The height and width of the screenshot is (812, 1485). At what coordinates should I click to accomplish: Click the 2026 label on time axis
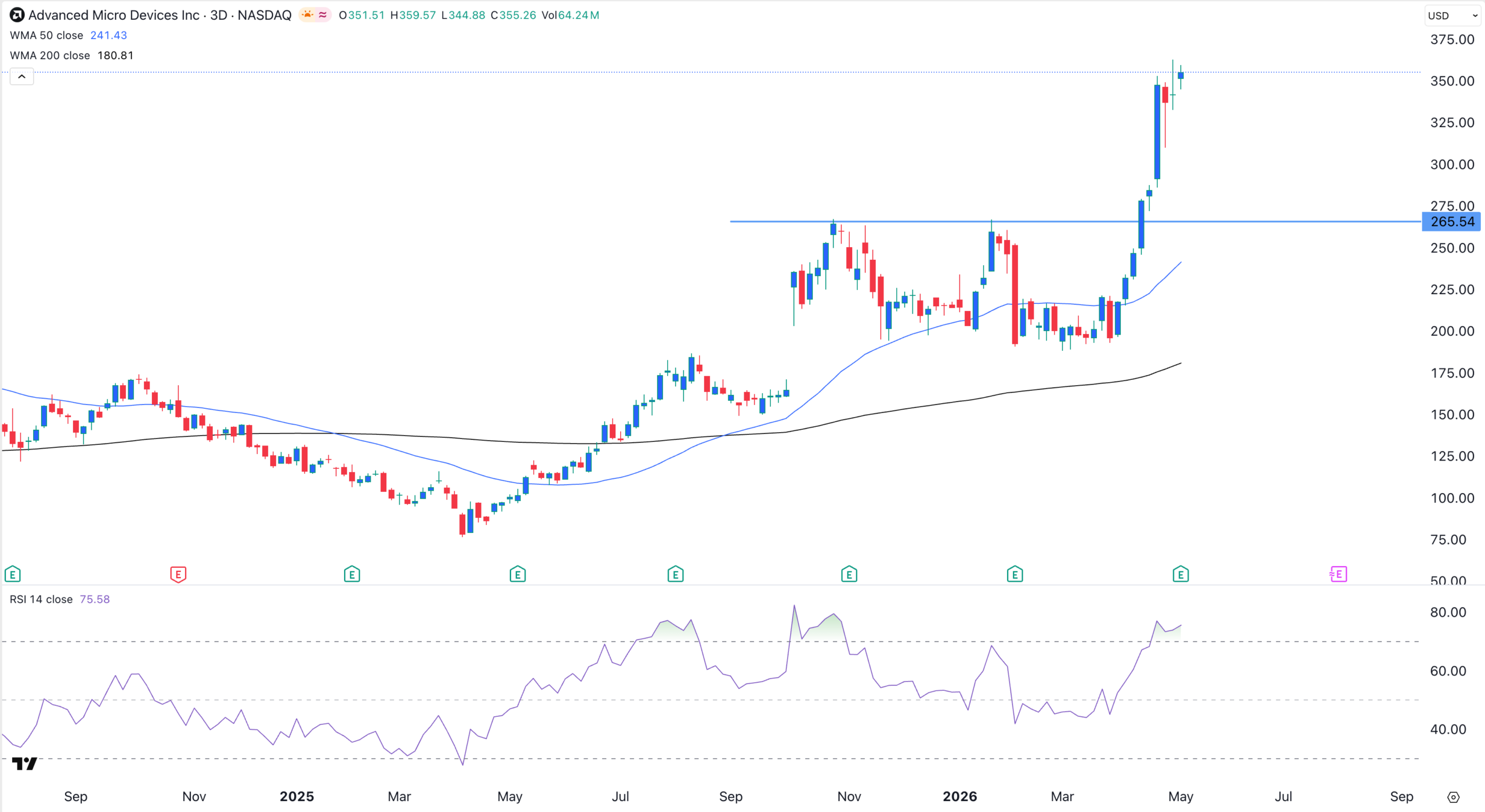[959, 796]
